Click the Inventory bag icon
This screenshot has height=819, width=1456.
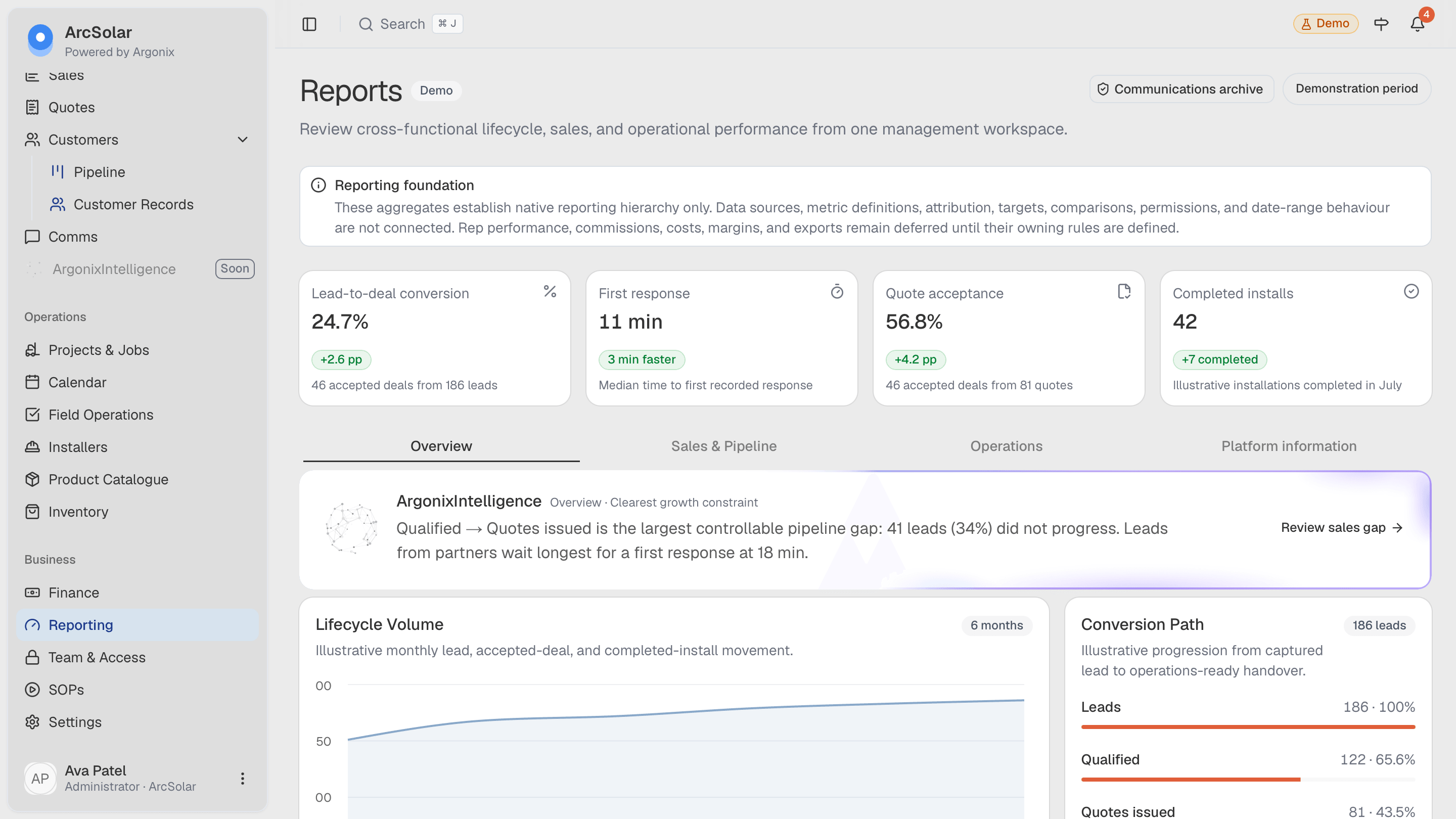pos(32,512)
